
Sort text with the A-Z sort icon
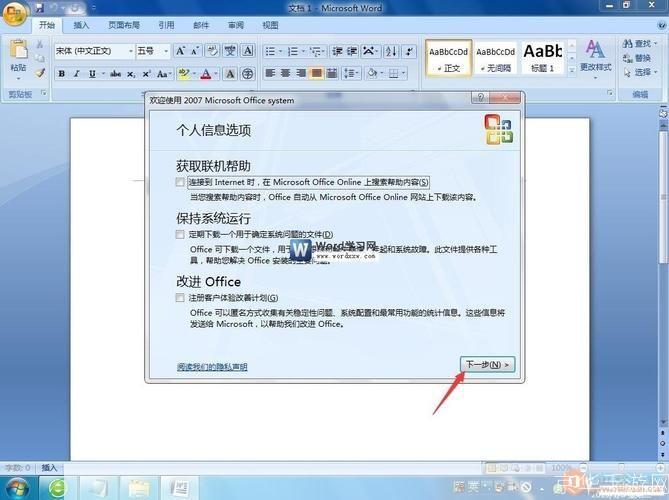391,52
